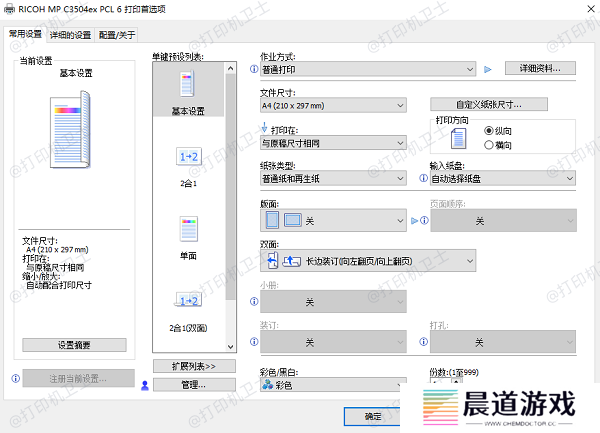
Task: Click info icon next to 页面顺序 dropdown
Action: pyautogui.click(x=424, y=220)
